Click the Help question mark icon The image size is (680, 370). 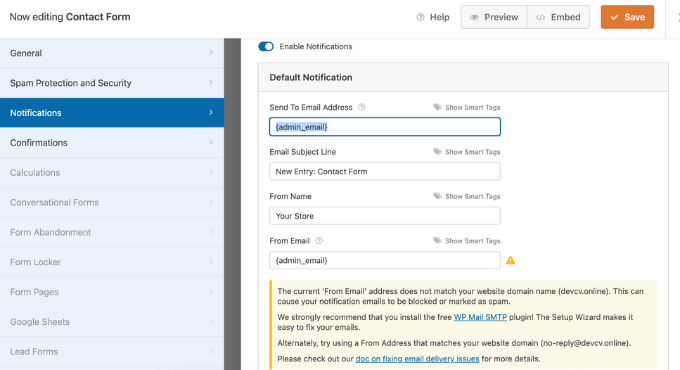point(420,17)
